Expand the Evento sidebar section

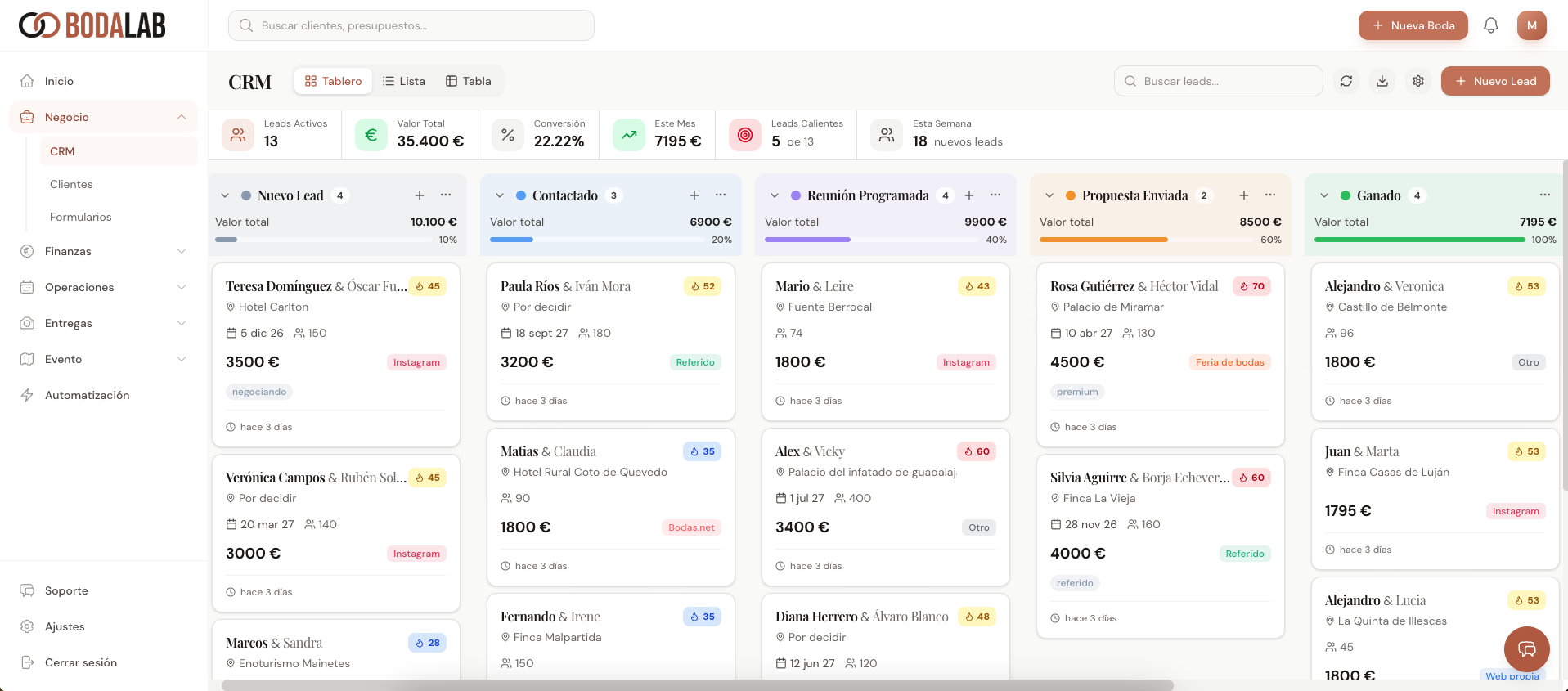(182, 359)
